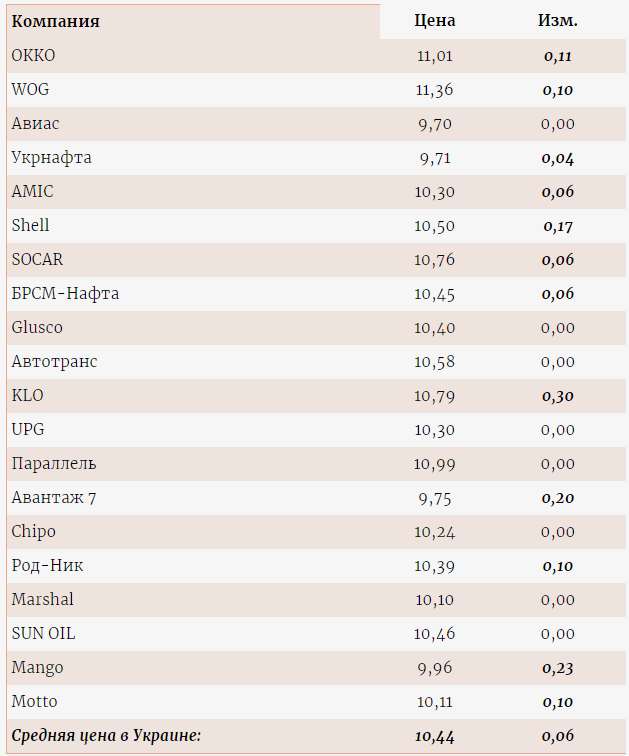Select Авантаж 7 change value 0,20

(558, 498)
